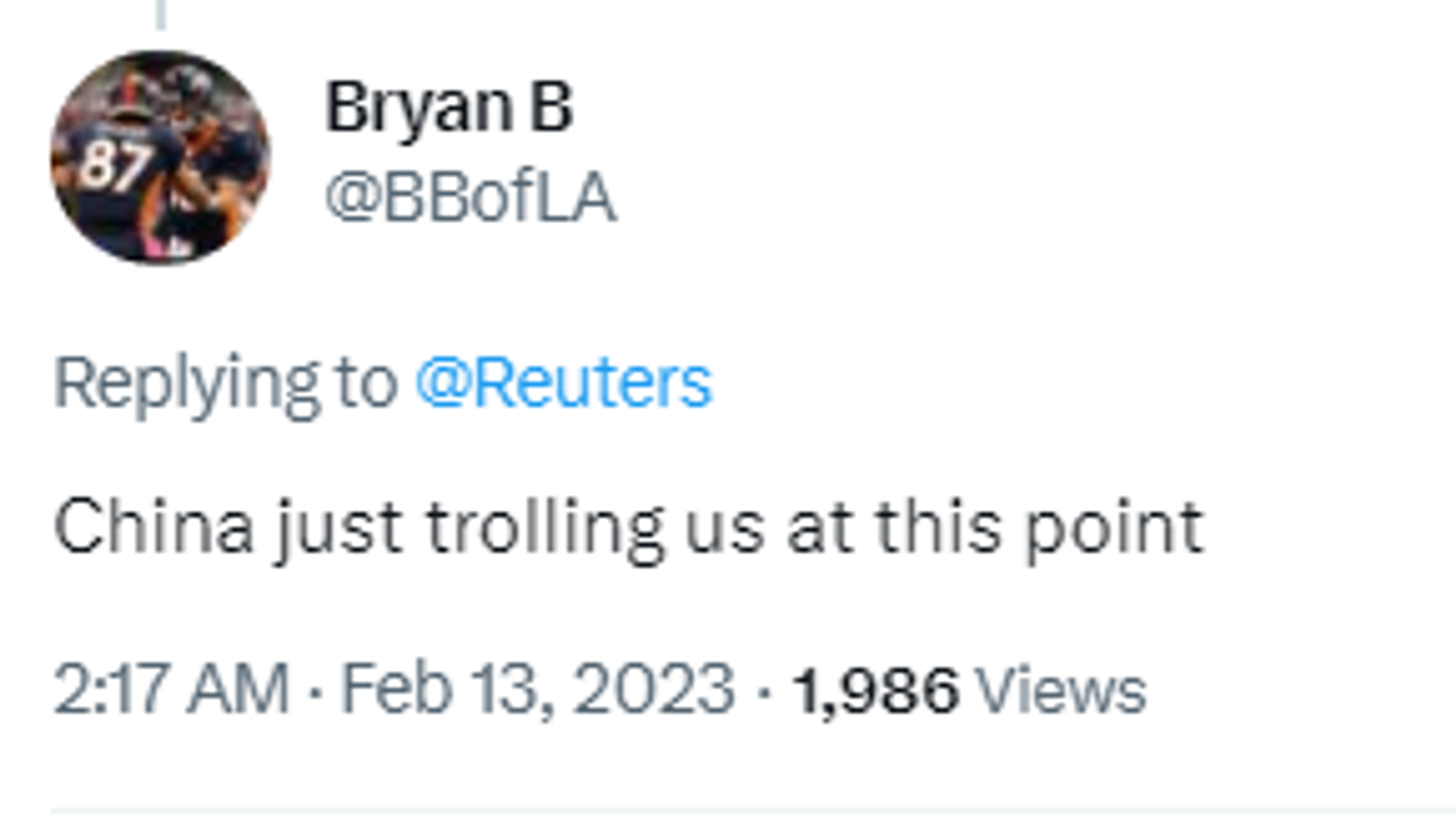Viewport: 1456px width, 833px height.
Task: Click the jersey number 87 in avatar
Action: (x=115, y=164)
